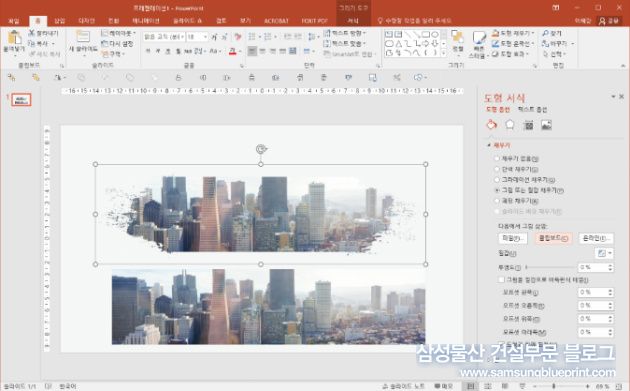Image resolution: width=630 pixels, height=391 pixels.
Task: Open the File (파일) tab
Action: click(x=14, y=21)
